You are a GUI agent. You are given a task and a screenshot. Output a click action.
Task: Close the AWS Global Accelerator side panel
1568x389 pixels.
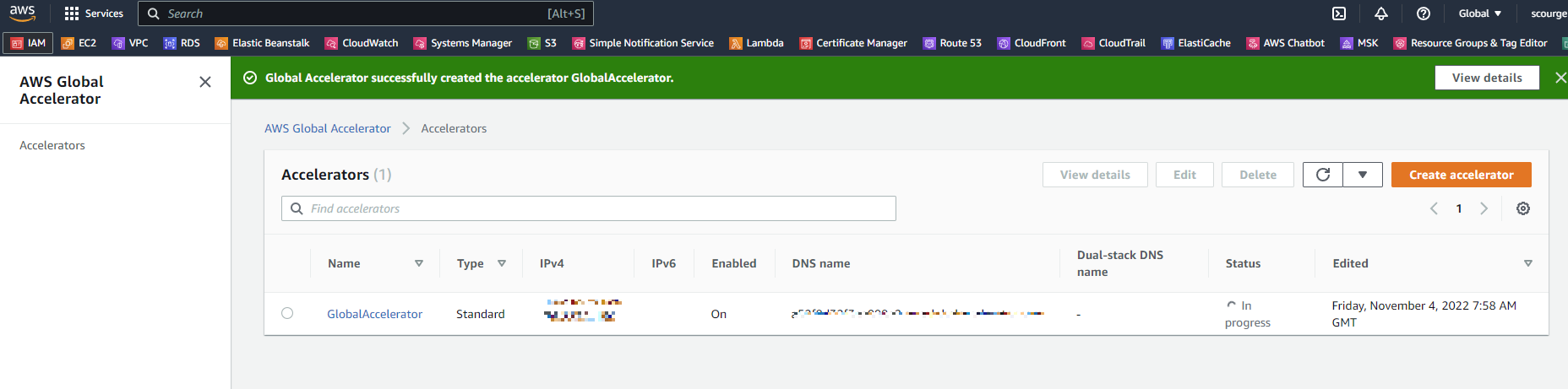pos(205,82)
